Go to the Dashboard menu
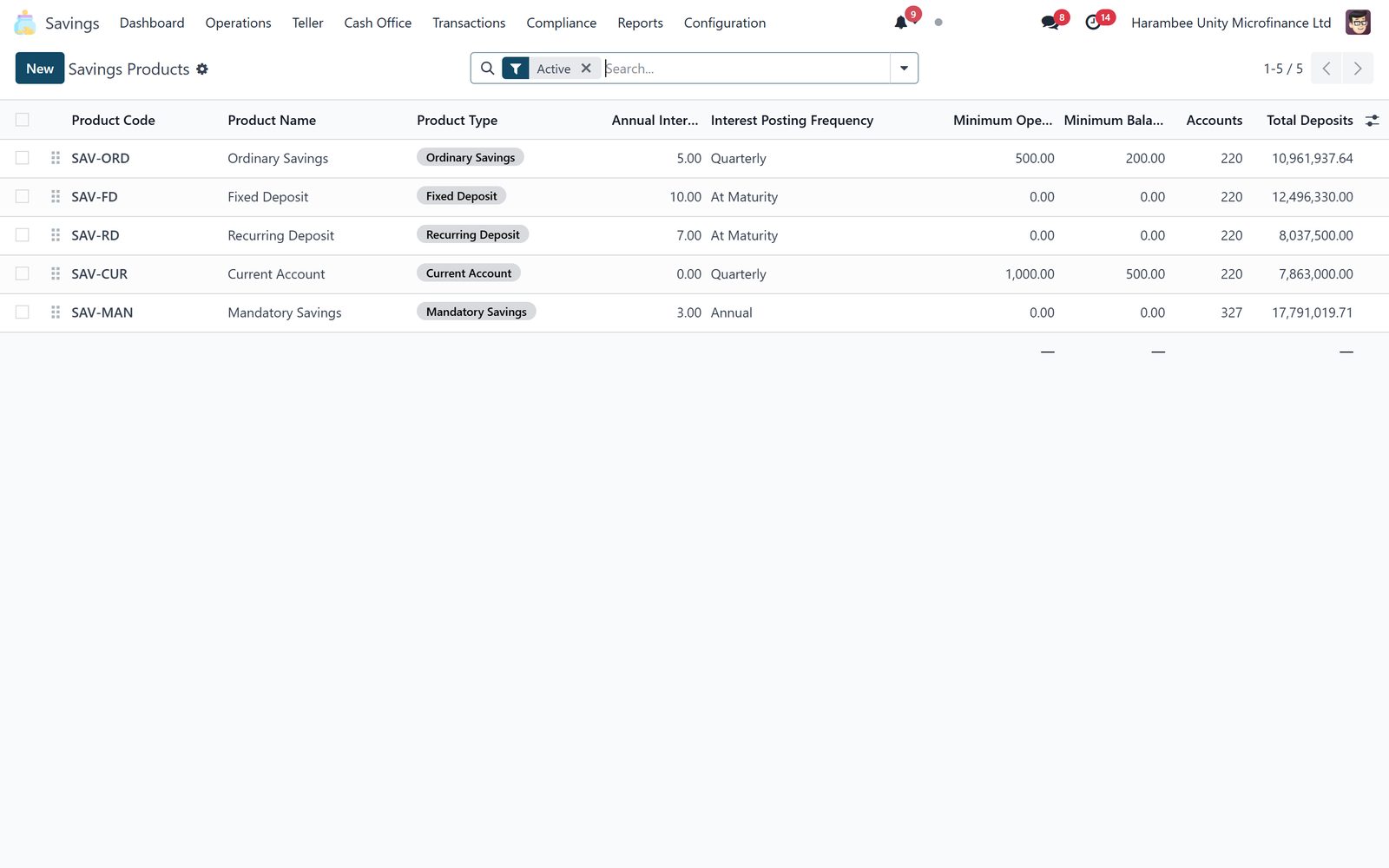 (x=152, y=23)
